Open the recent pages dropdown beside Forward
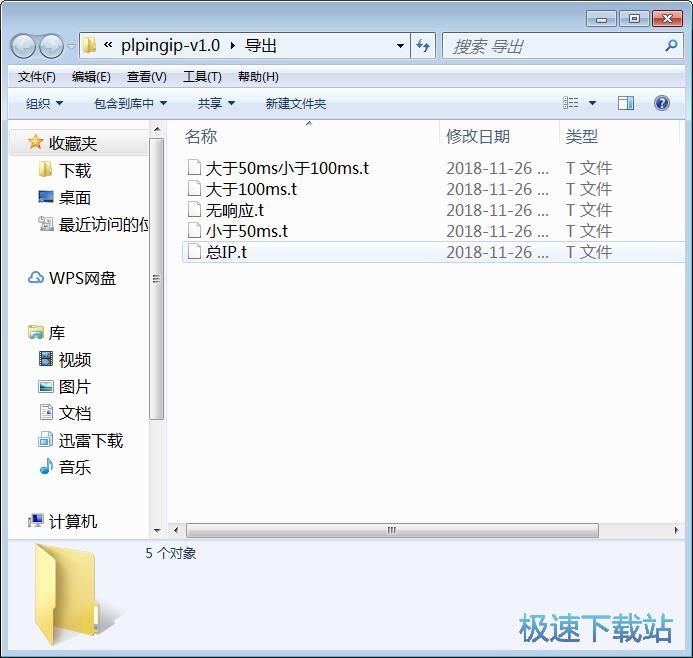The image size is (693, 658). pyautogui.click(x=71, y=46)
